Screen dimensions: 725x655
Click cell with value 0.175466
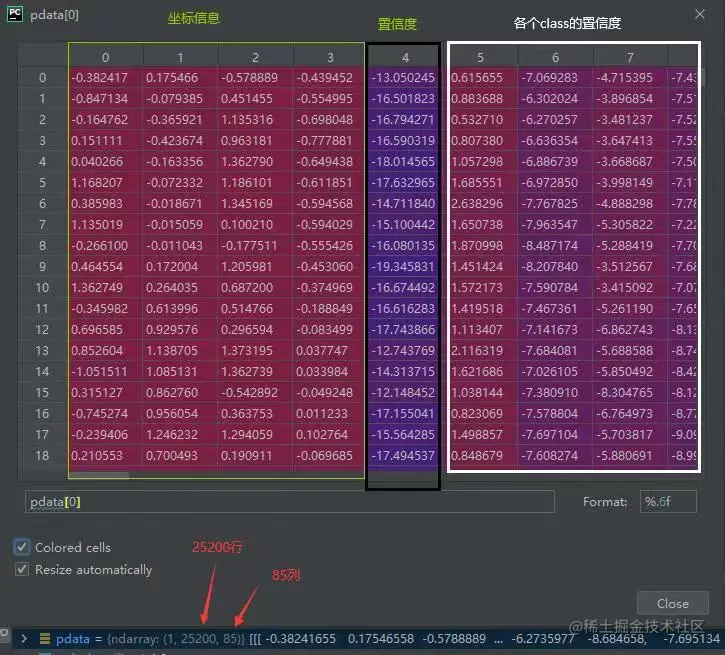[181, 78]
